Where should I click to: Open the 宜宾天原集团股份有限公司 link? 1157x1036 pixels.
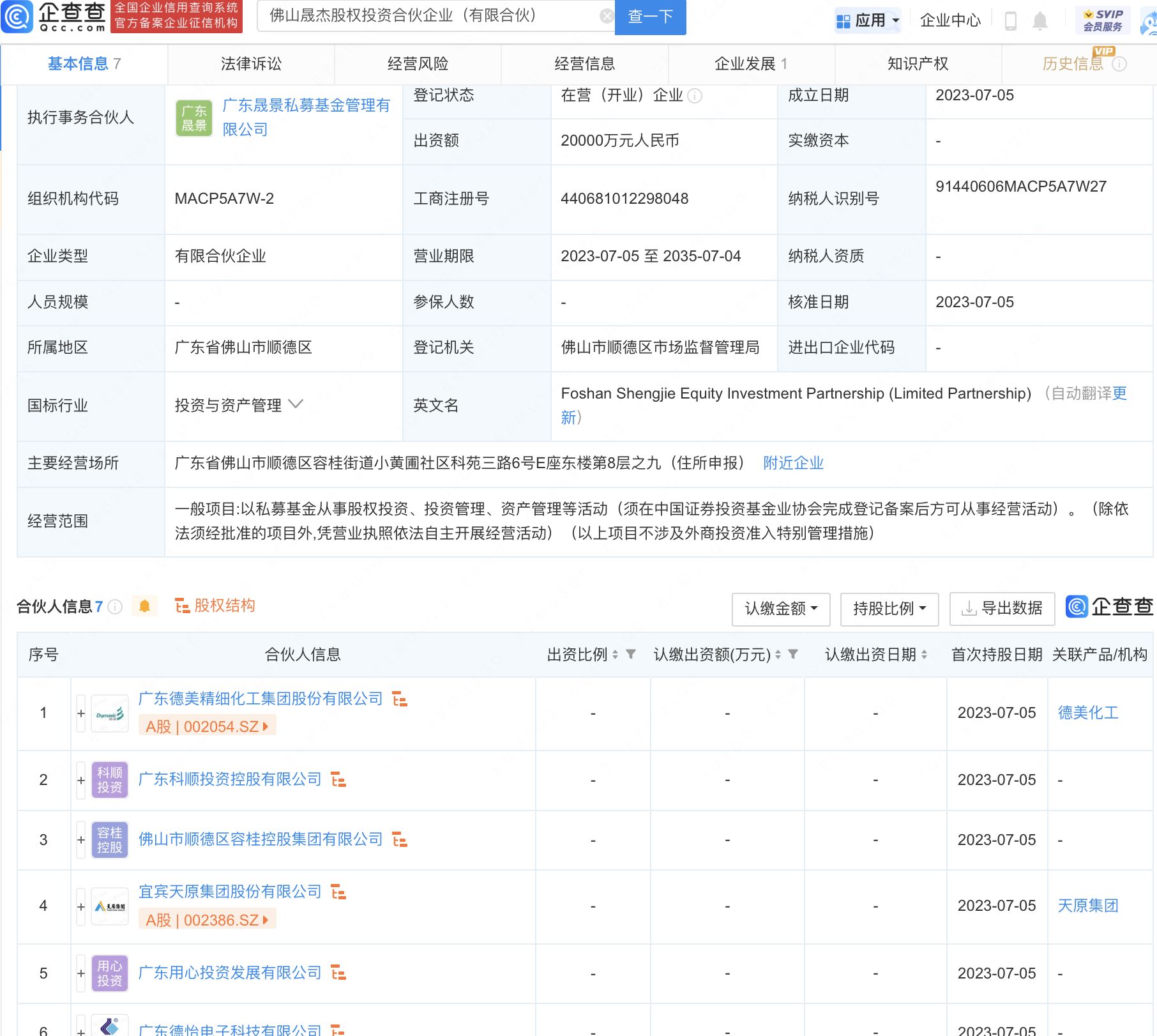230,892
